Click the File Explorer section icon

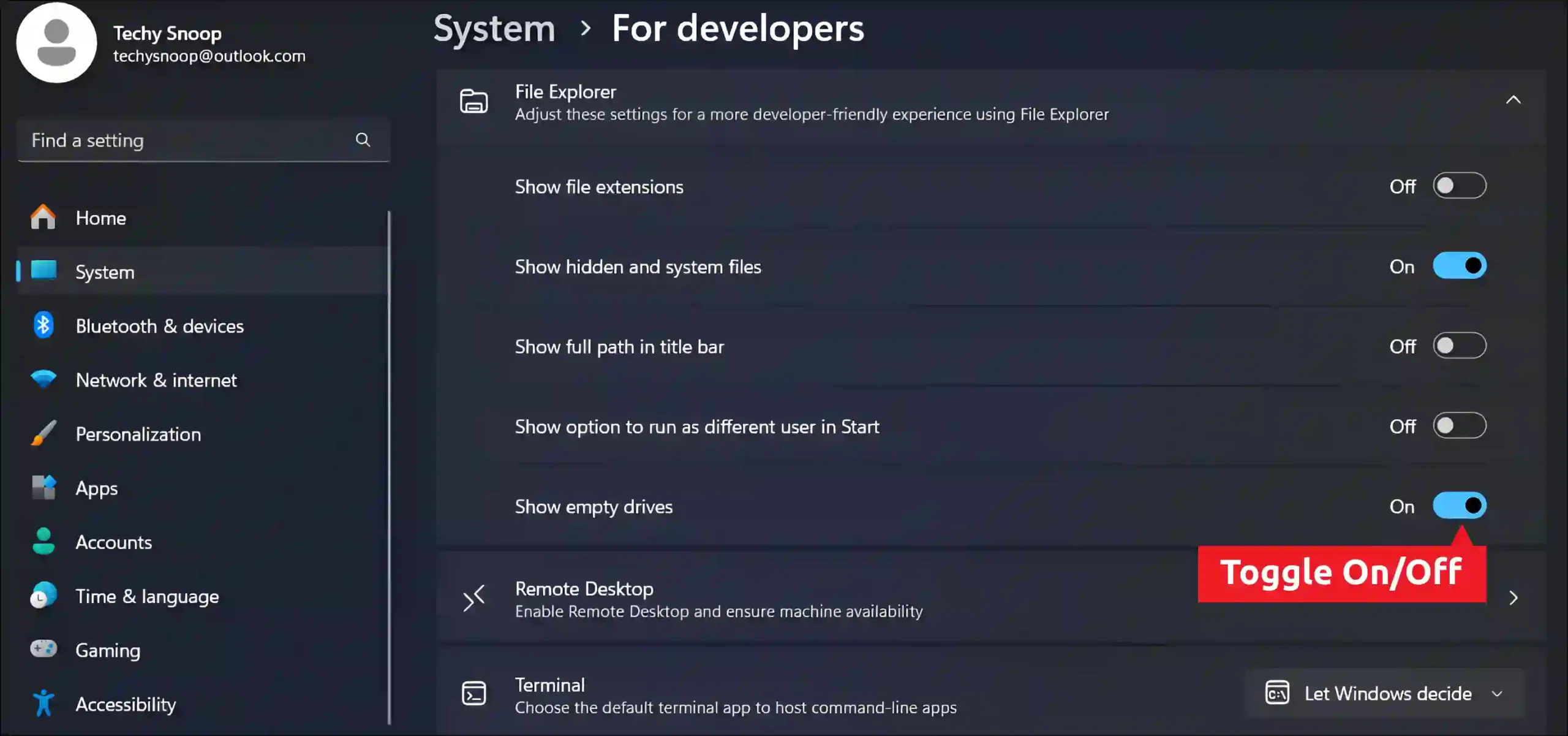pos(474,101)
